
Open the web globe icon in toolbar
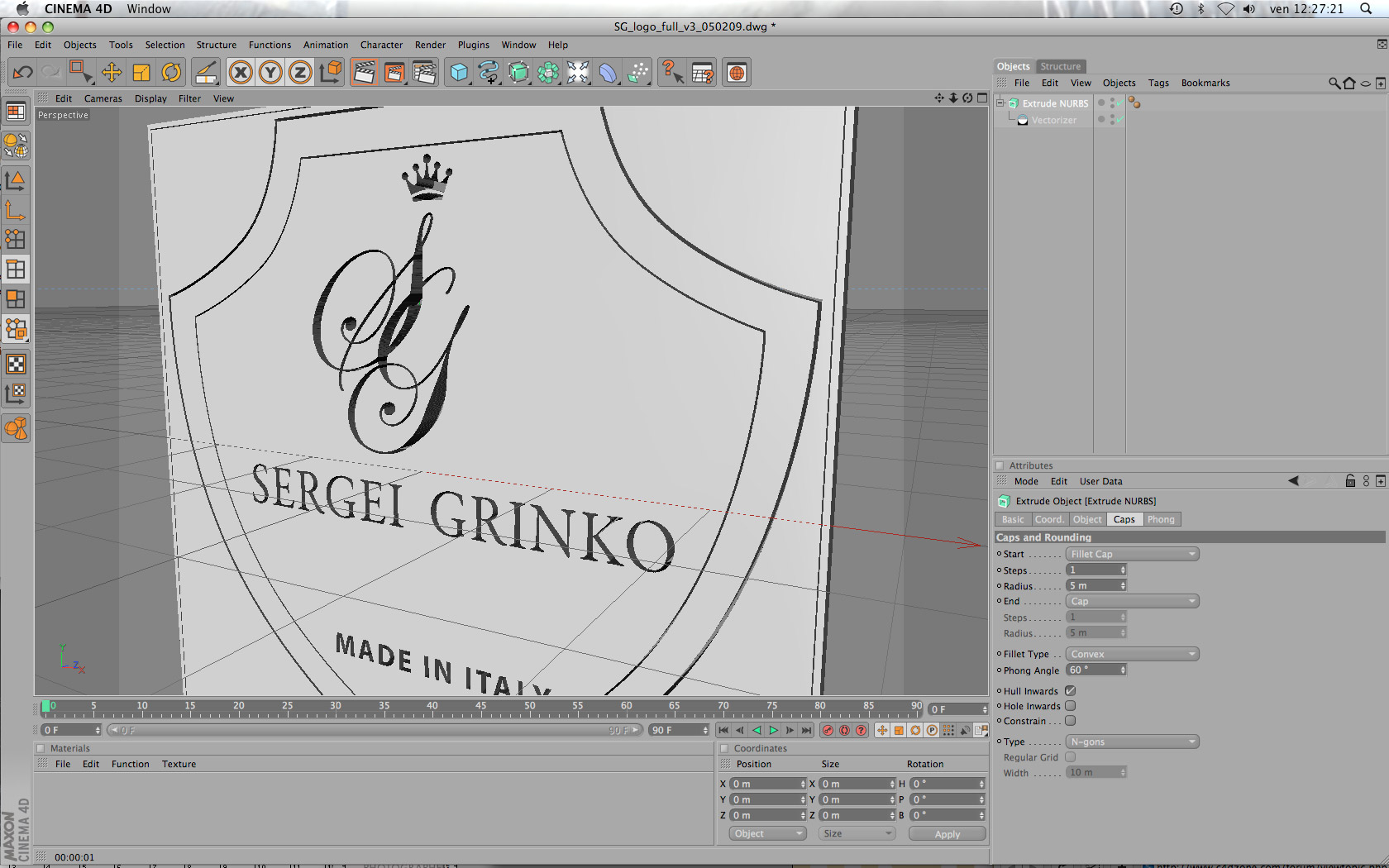tap(737, 73)
